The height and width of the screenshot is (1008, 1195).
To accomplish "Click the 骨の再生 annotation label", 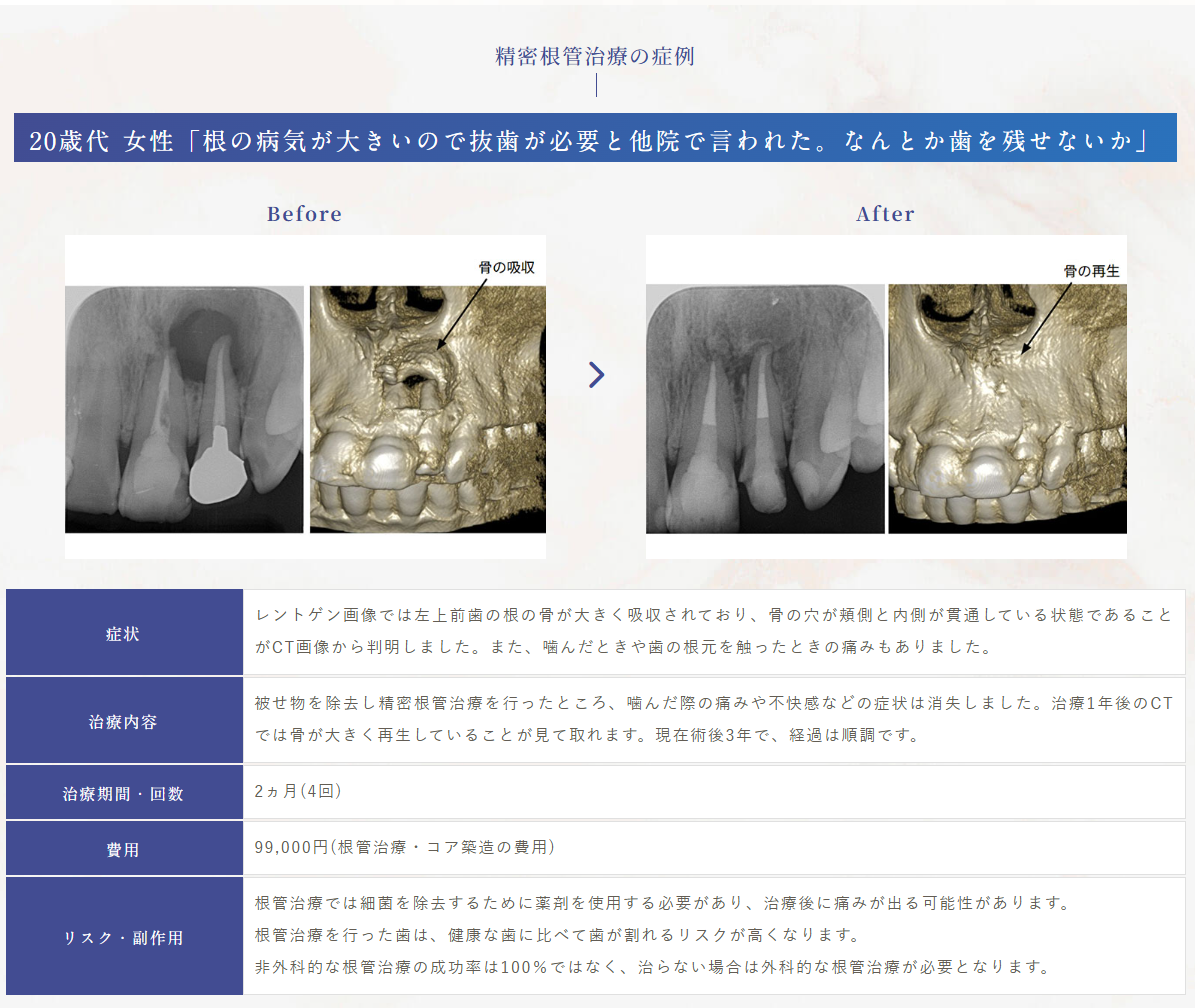I will point(1091,270).
